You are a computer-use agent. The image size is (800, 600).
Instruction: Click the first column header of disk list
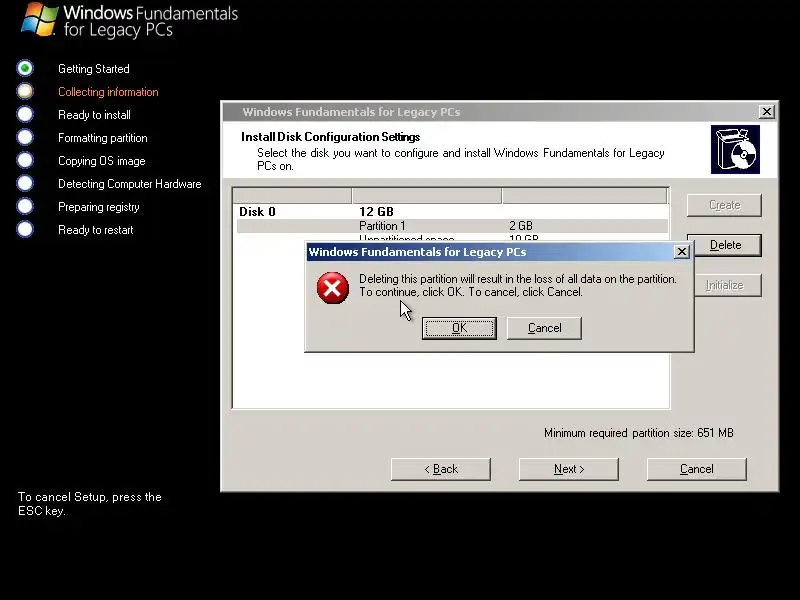coord(292,195)
